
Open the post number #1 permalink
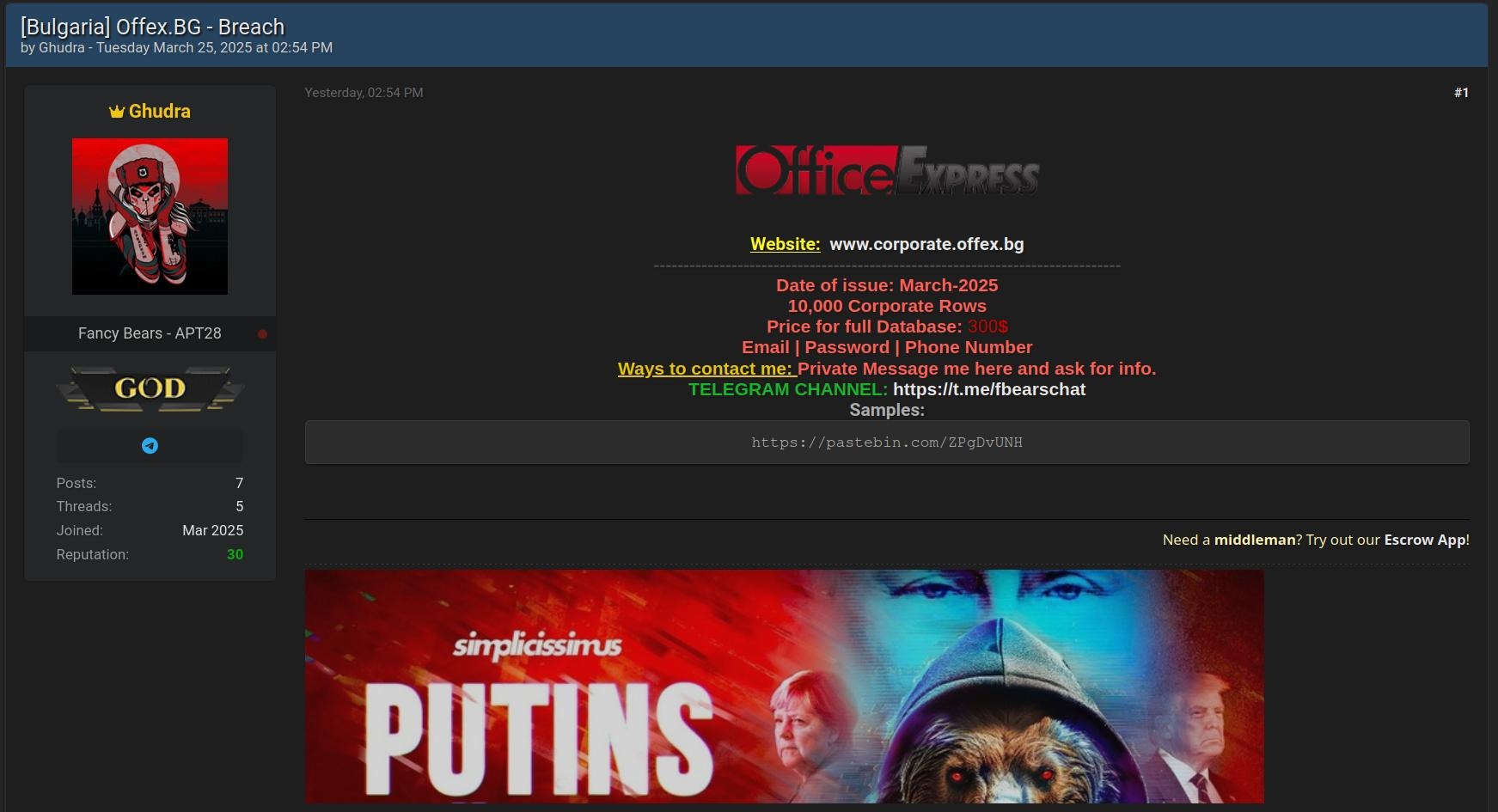[x=1461, y=93]
